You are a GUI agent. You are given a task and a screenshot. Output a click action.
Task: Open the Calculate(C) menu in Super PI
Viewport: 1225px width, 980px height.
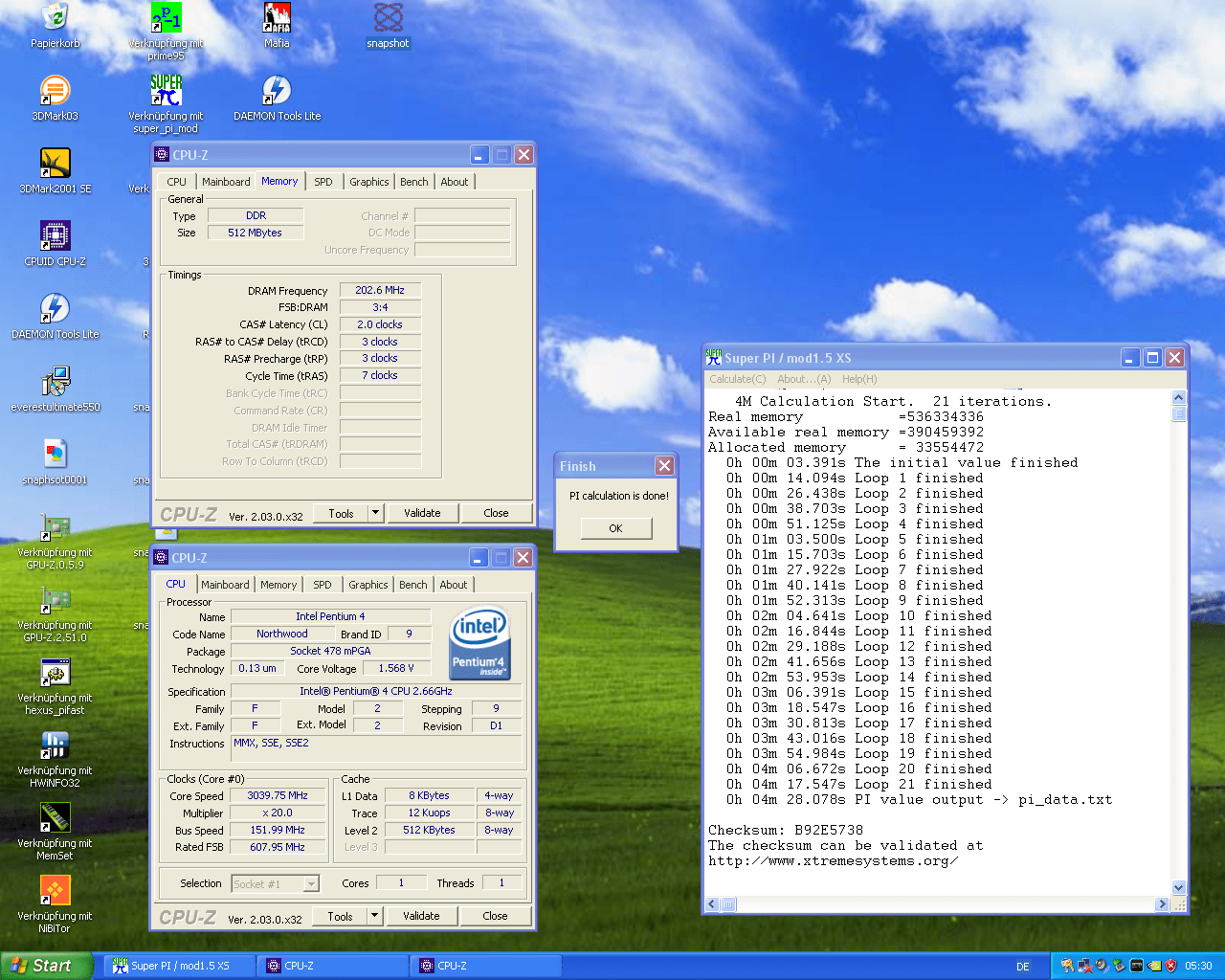(737, 379)
